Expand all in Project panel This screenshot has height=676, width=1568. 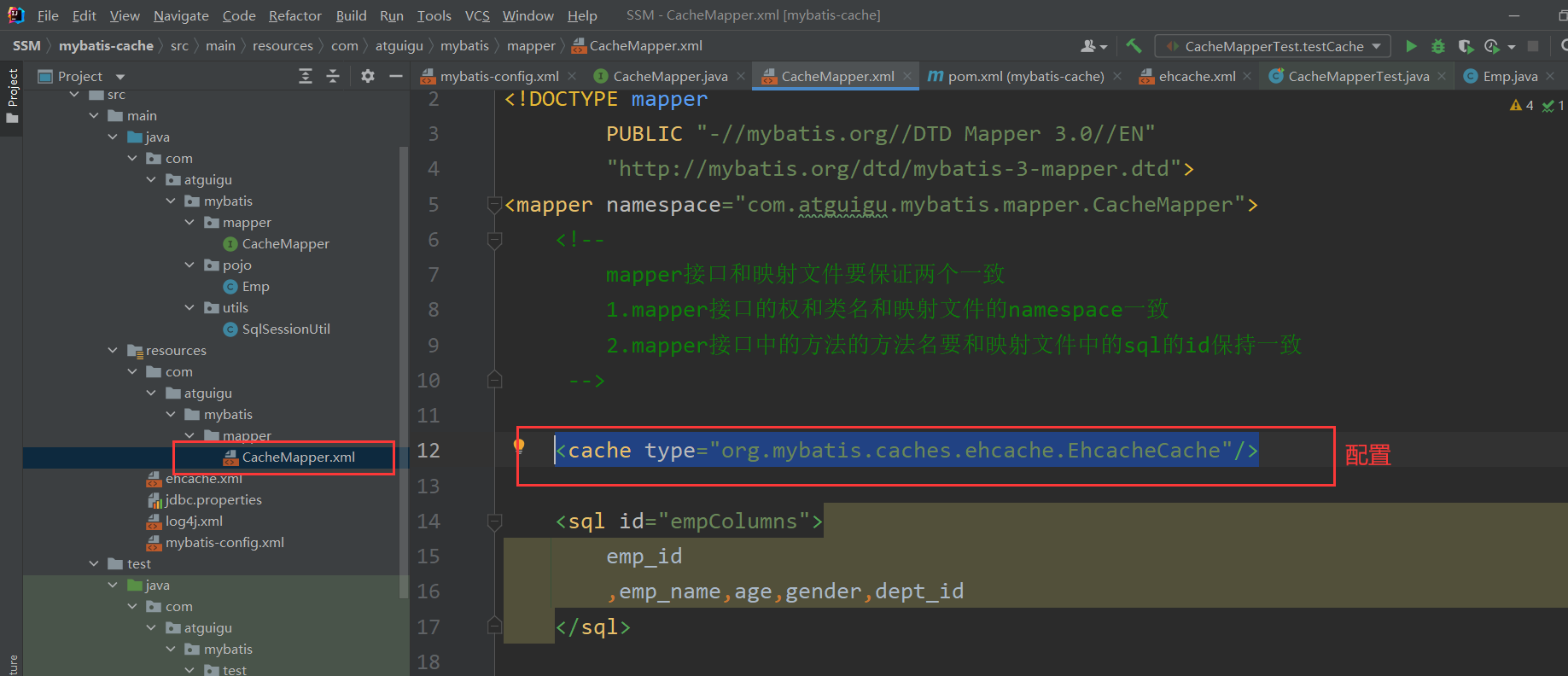(306, 76)
